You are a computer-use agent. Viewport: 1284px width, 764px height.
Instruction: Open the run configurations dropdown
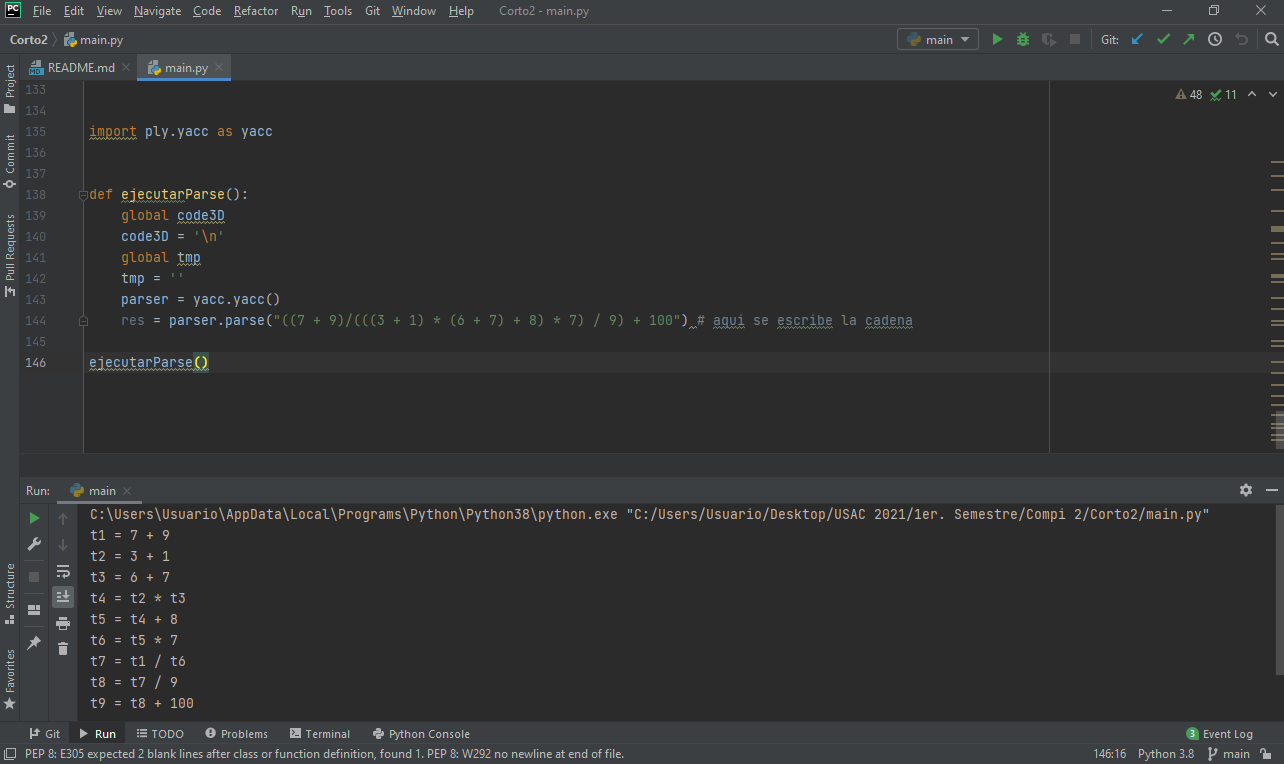tap(937, 38)
